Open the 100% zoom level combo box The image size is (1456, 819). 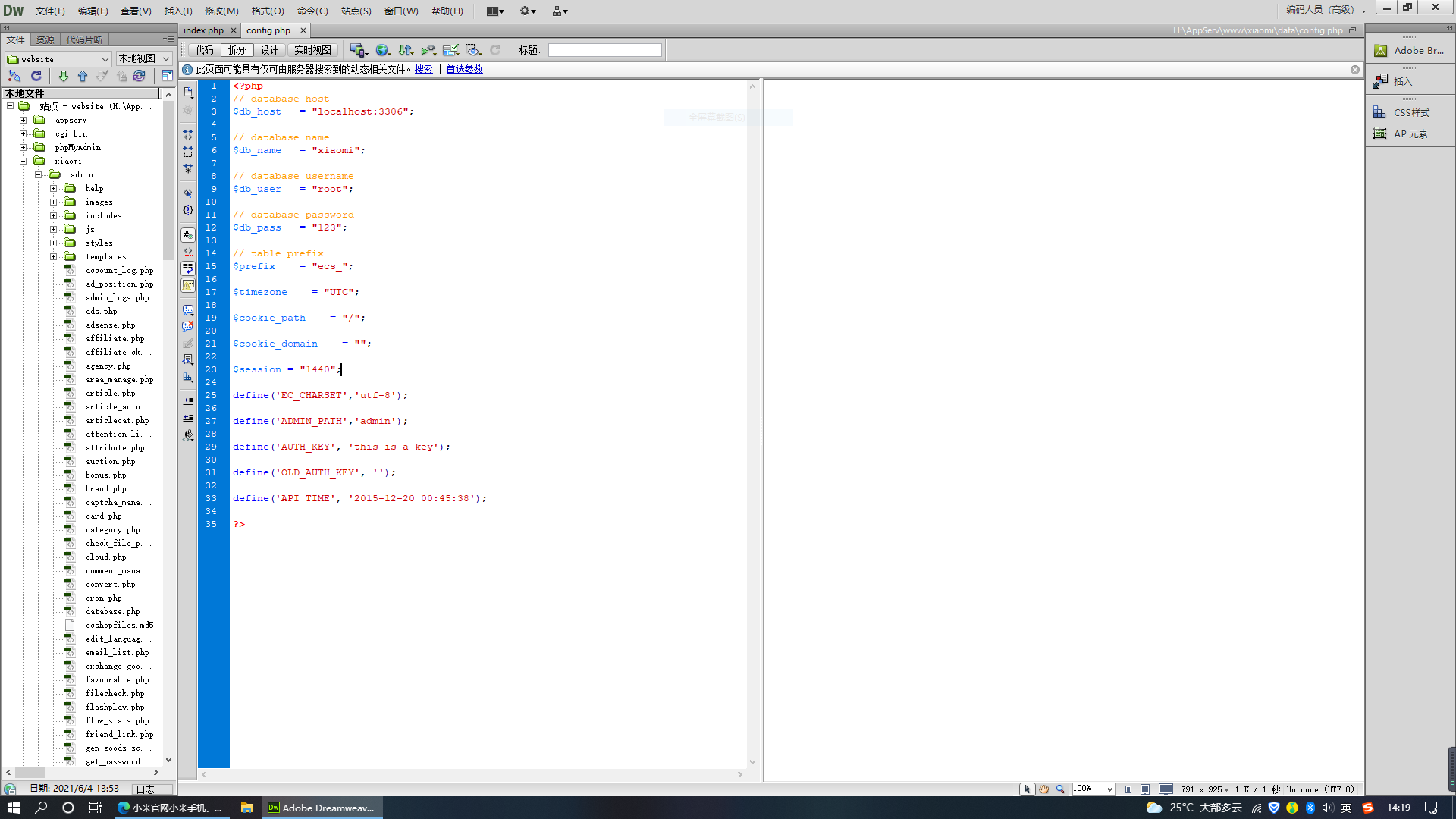click(1093, 789)
